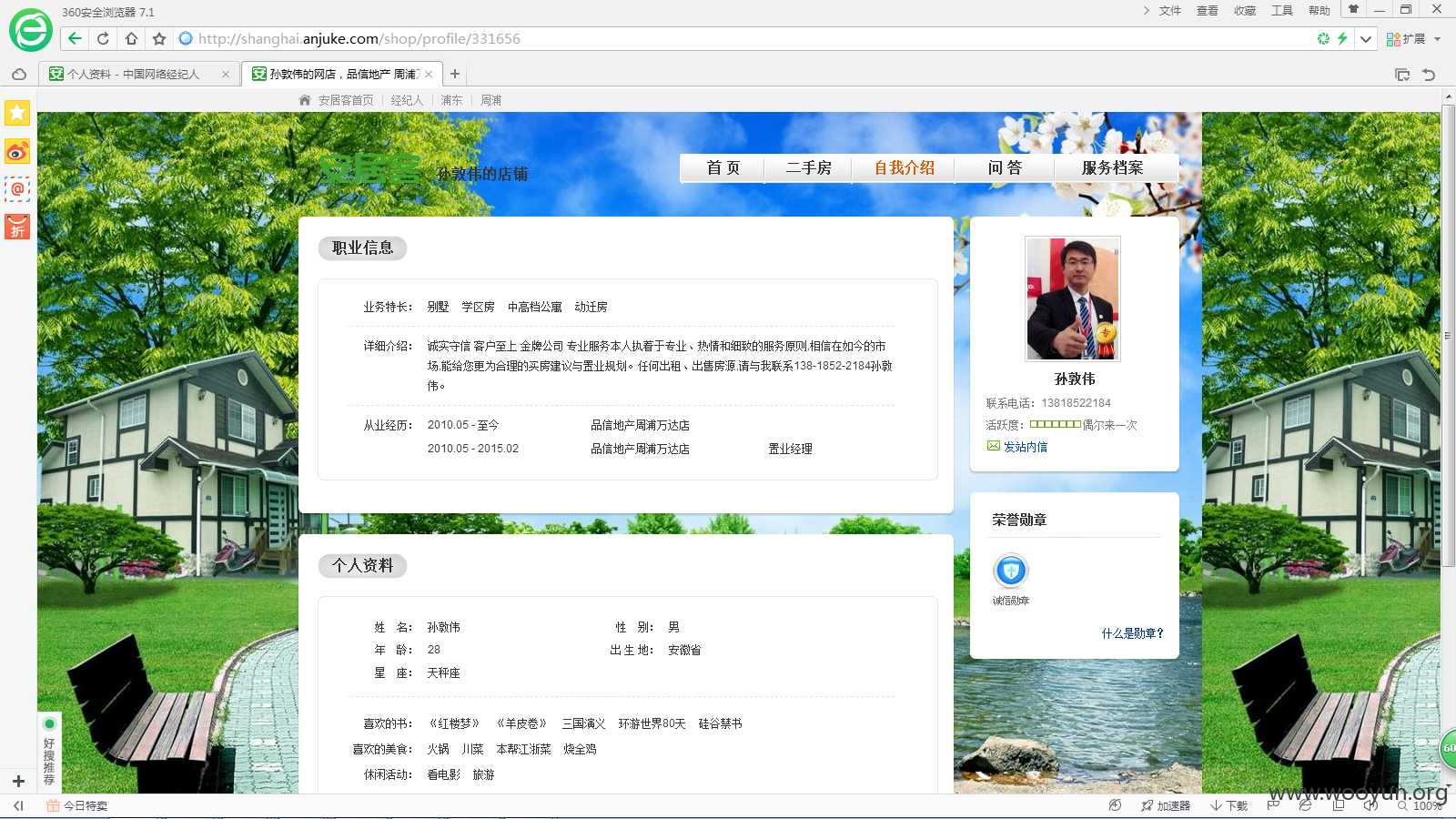
Task: Click the agent 孙敦伟 profile photo
Action: coord(1073,298)
